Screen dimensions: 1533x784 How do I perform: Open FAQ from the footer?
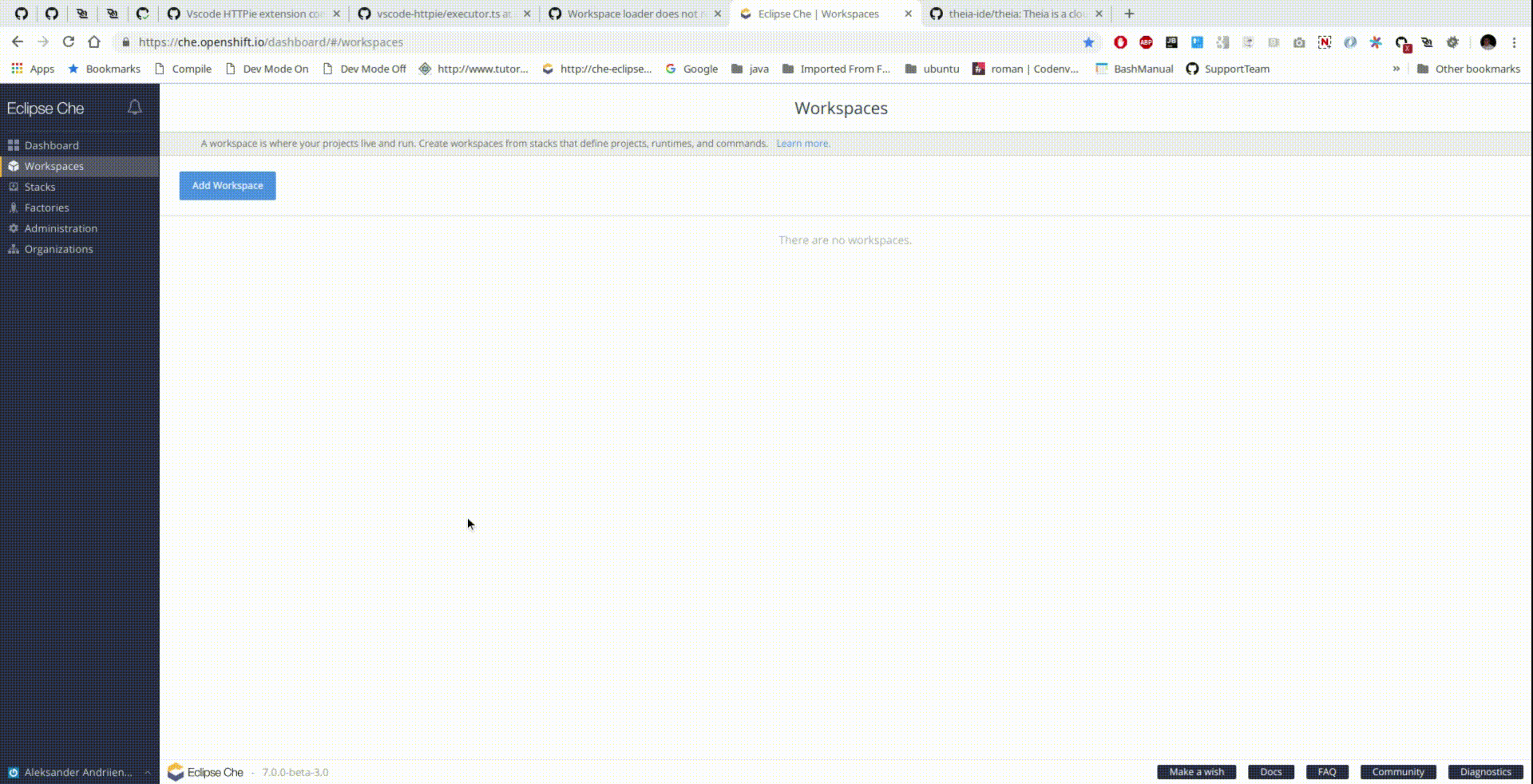(x=1327, y=772)
